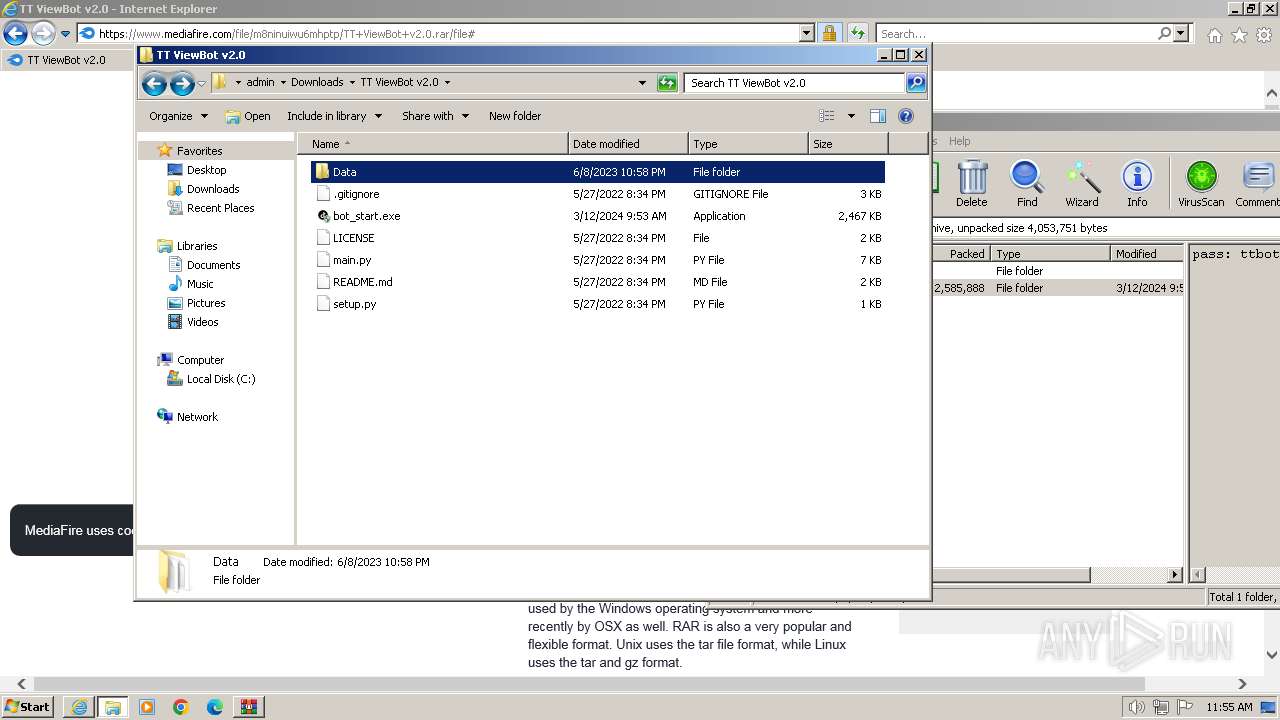Expand Share with dropdown

pyautogui.click(x=435, y=116)
